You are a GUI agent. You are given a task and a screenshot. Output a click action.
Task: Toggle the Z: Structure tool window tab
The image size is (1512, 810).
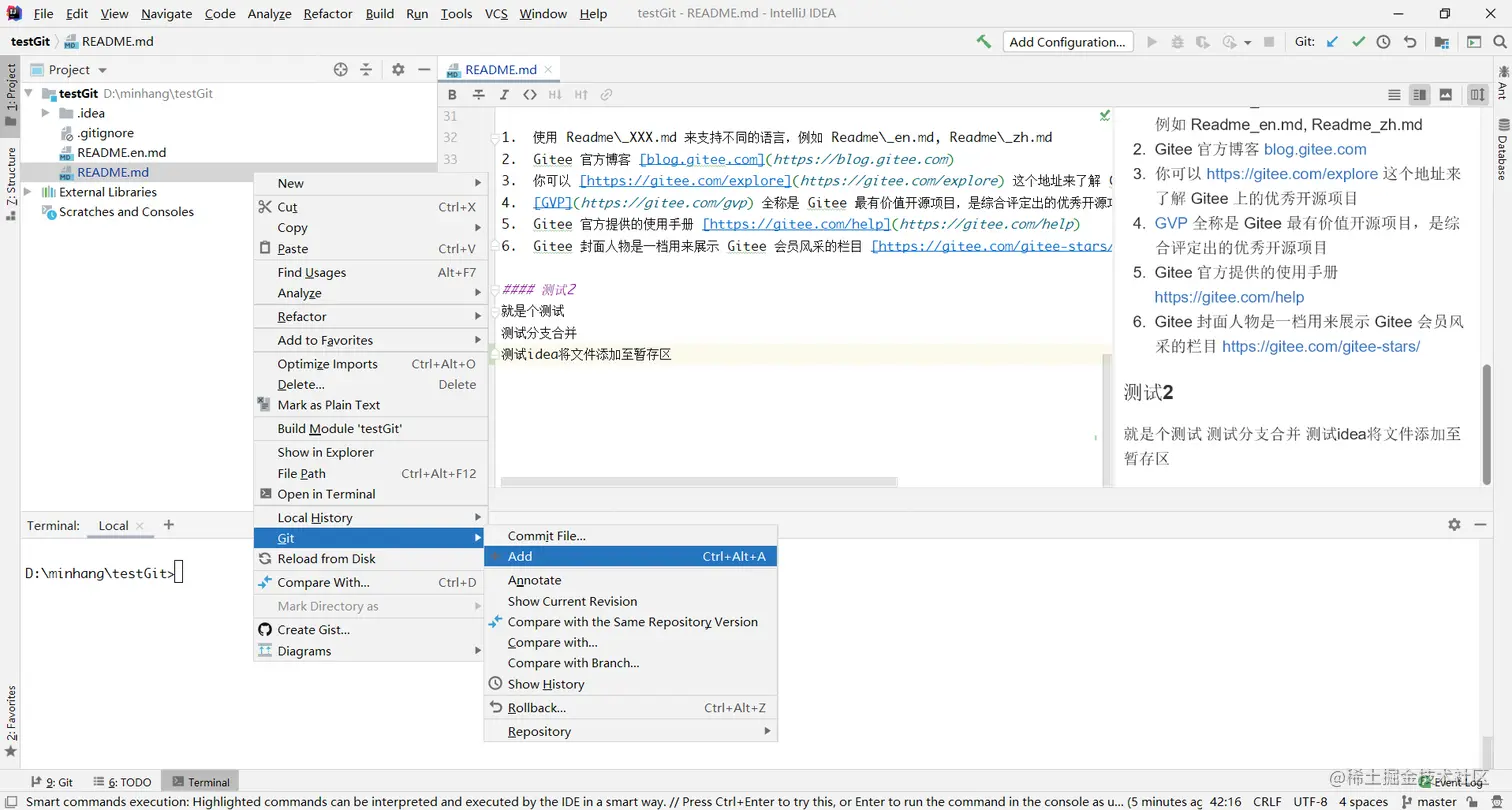[x=11, y=183]
